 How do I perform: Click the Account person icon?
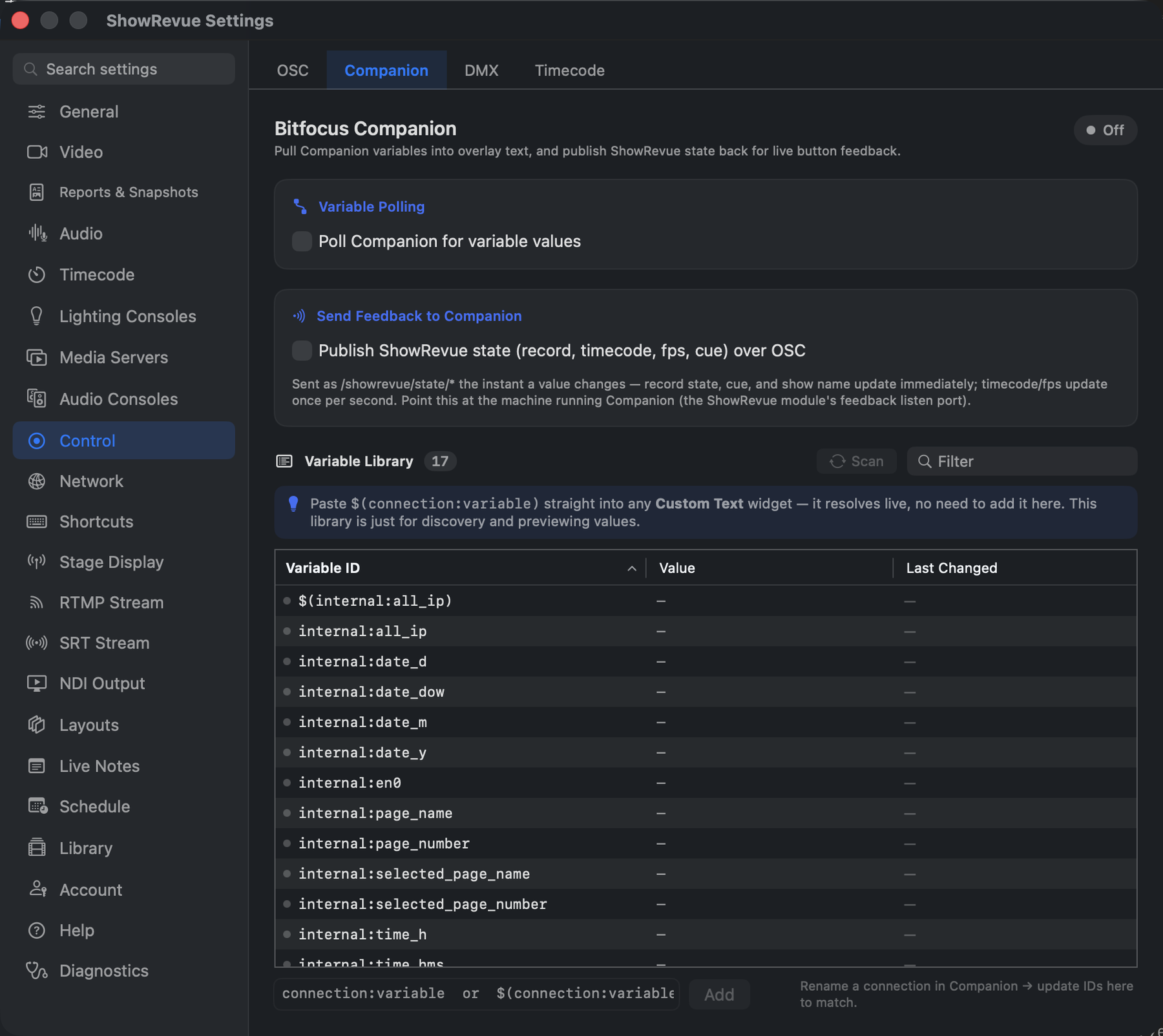[37, 889]
